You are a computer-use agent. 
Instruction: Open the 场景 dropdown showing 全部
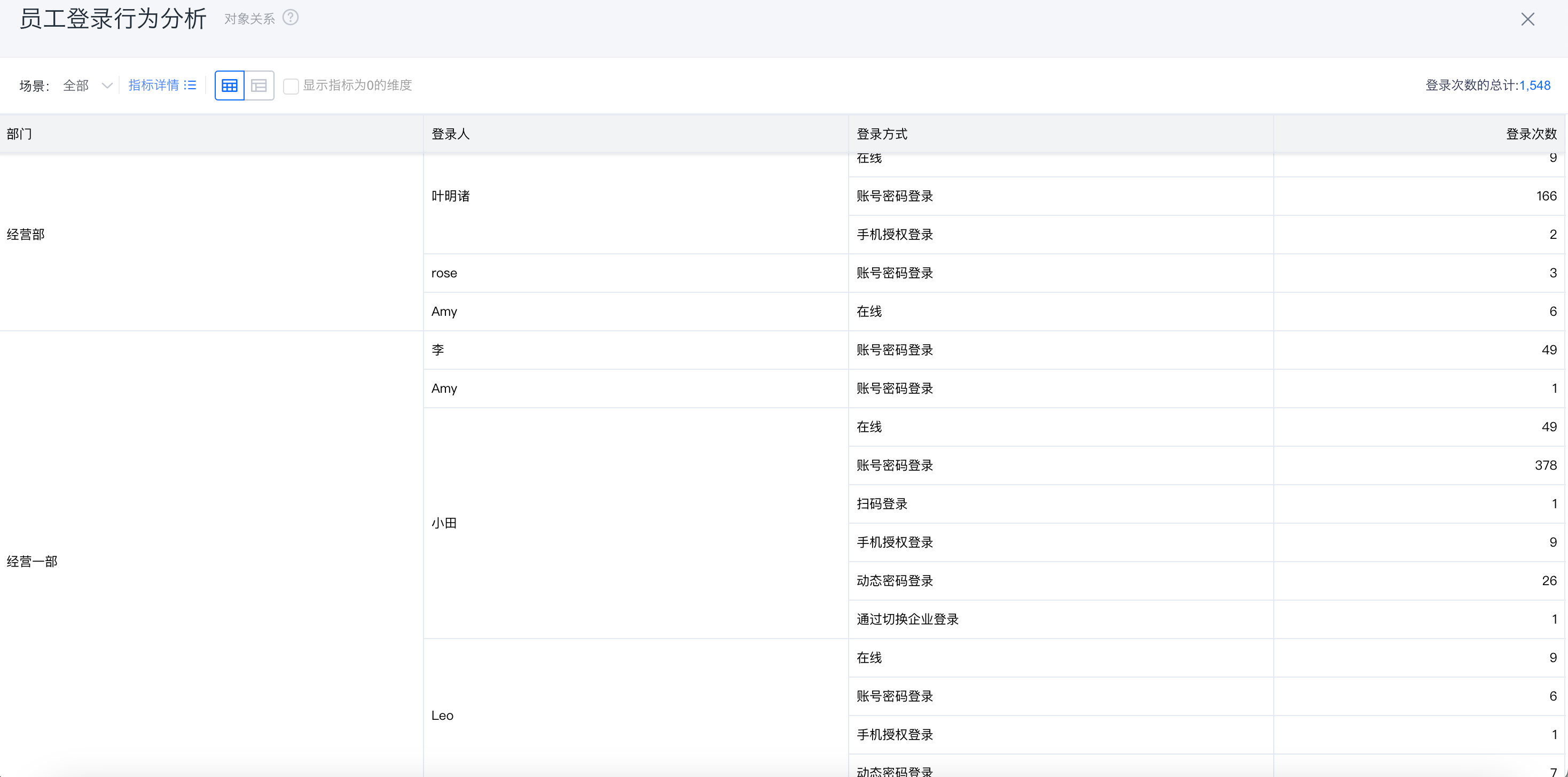click(87, 86)
